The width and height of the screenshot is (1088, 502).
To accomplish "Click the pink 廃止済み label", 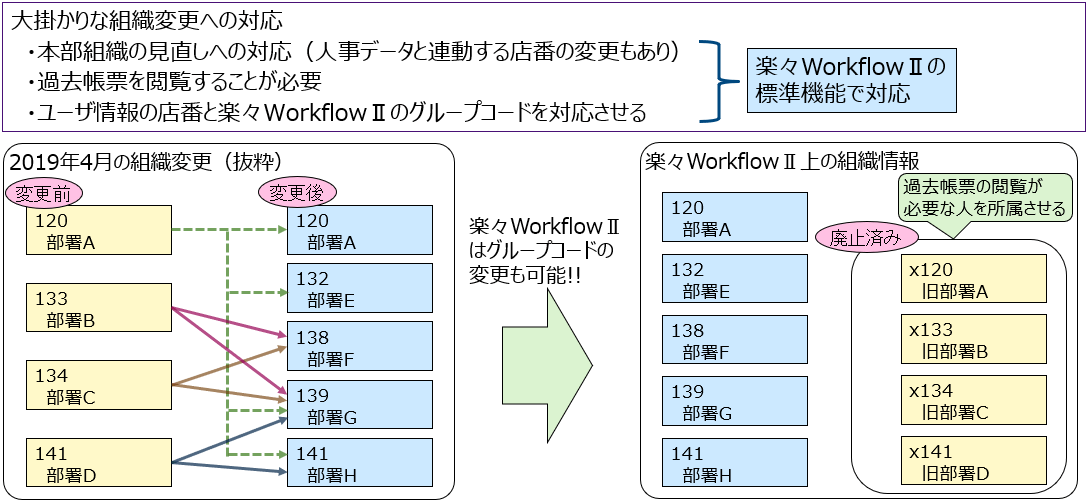I will (x=867, y=238).
